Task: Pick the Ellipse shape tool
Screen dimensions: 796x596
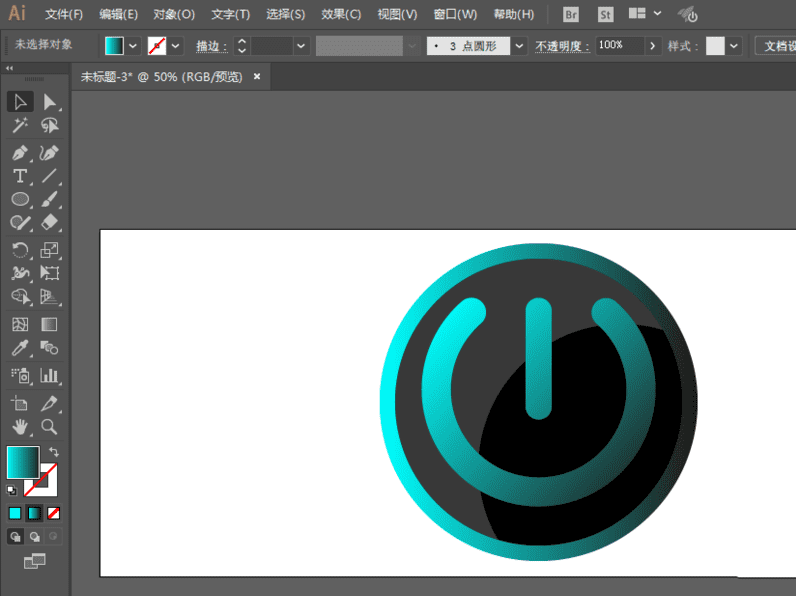Action: [x=20, y=200]
